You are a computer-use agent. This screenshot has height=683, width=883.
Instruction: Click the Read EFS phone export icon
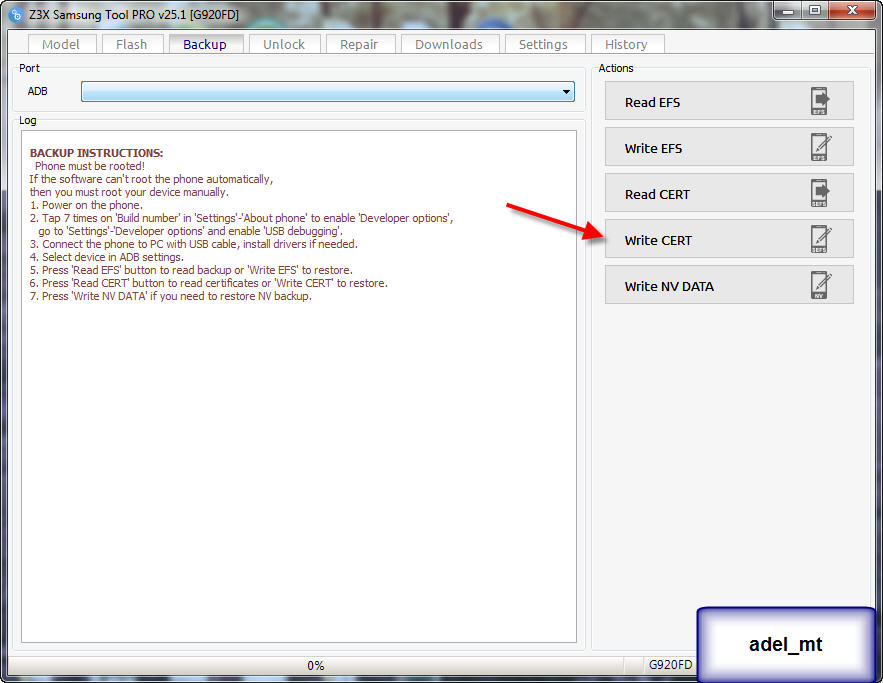coord(820,101)
